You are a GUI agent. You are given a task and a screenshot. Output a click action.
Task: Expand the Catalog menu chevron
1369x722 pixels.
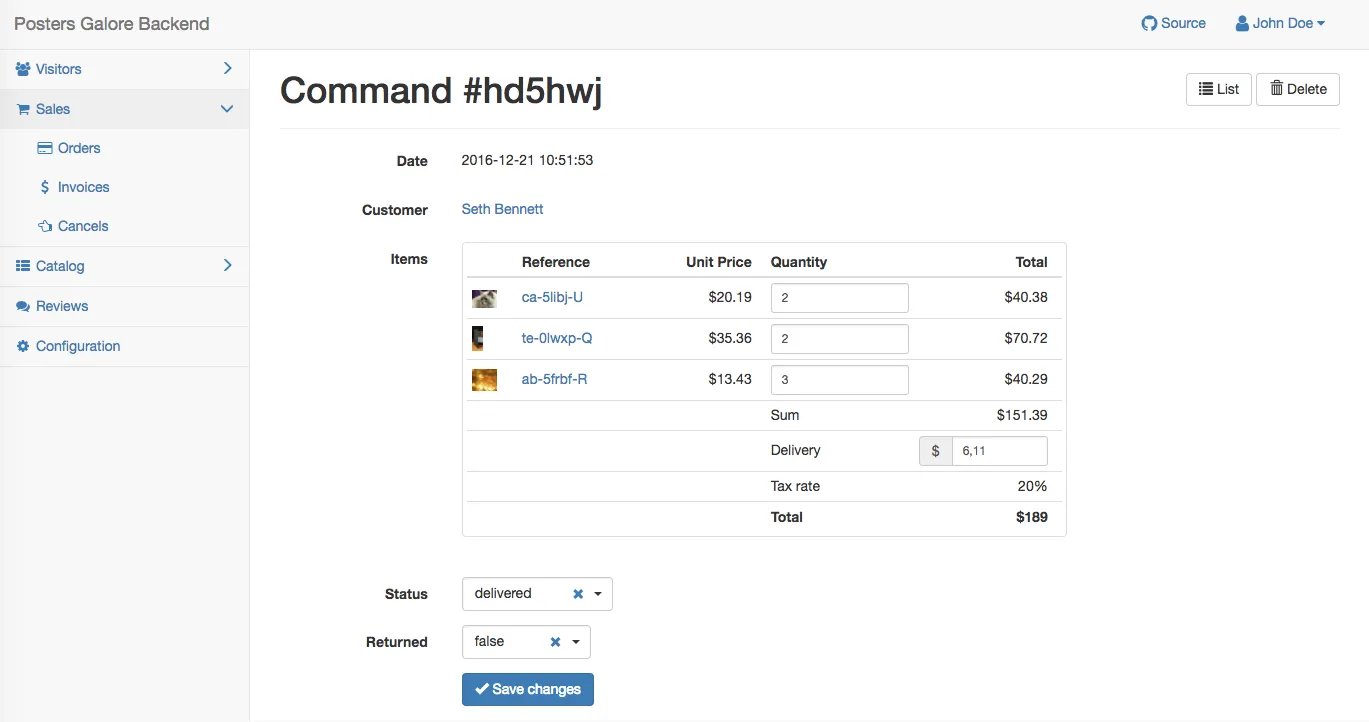[x=227, y=265]
